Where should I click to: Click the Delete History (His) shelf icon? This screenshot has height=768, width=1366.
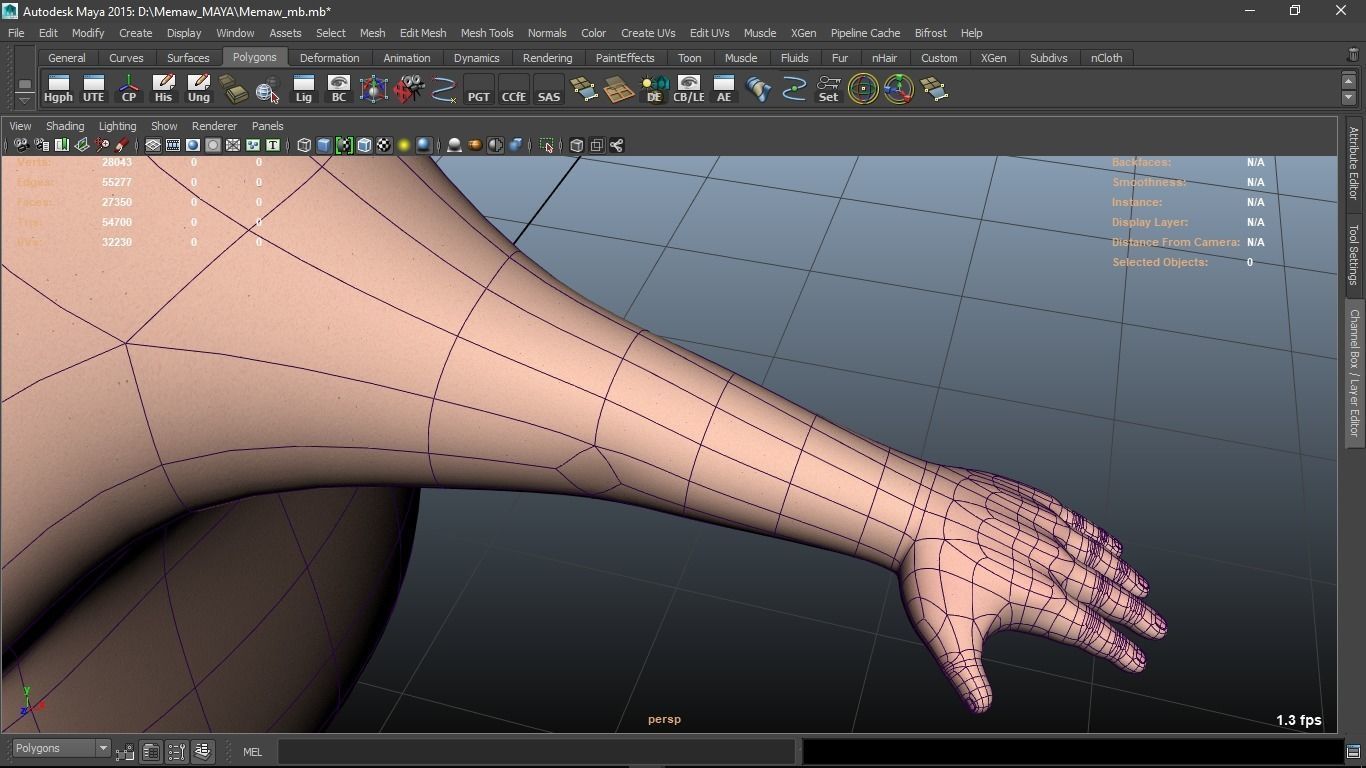pos(163,89)
